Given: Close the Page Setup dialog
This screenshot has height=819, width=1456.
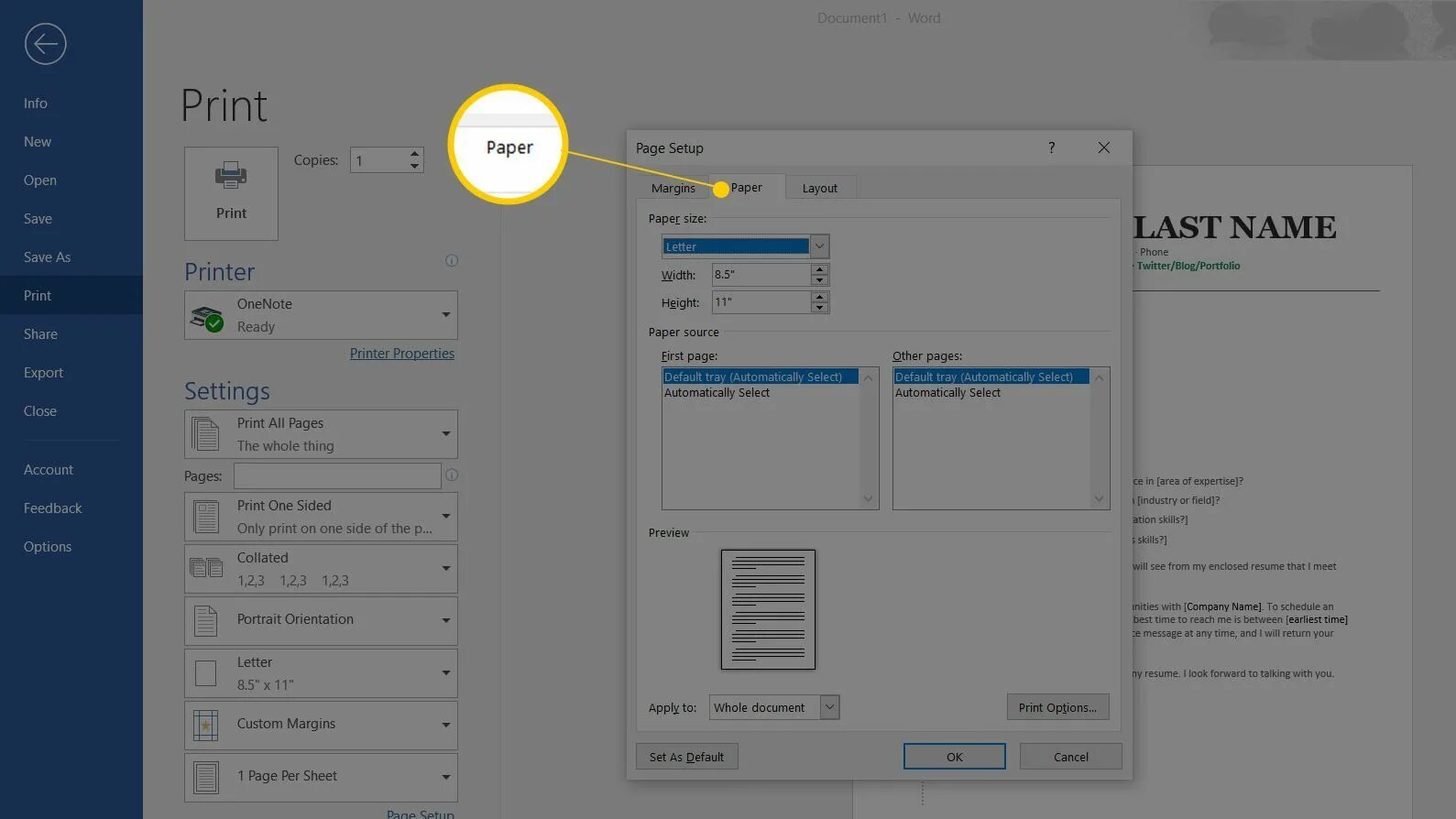Looking at the screenshot, I should click(1104, 147).
